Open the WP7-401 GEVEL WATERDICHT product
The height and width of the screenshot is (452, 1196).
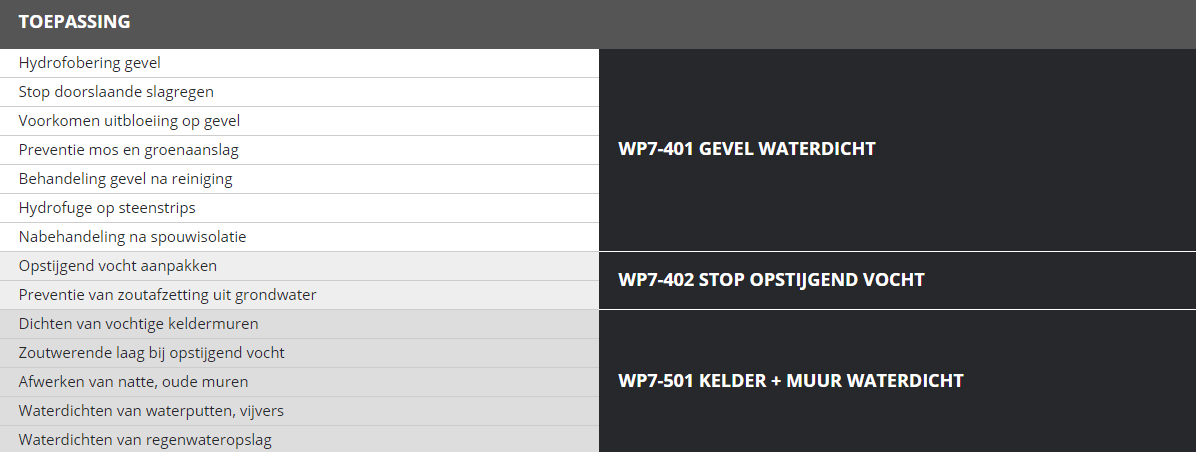coord(747,149)
